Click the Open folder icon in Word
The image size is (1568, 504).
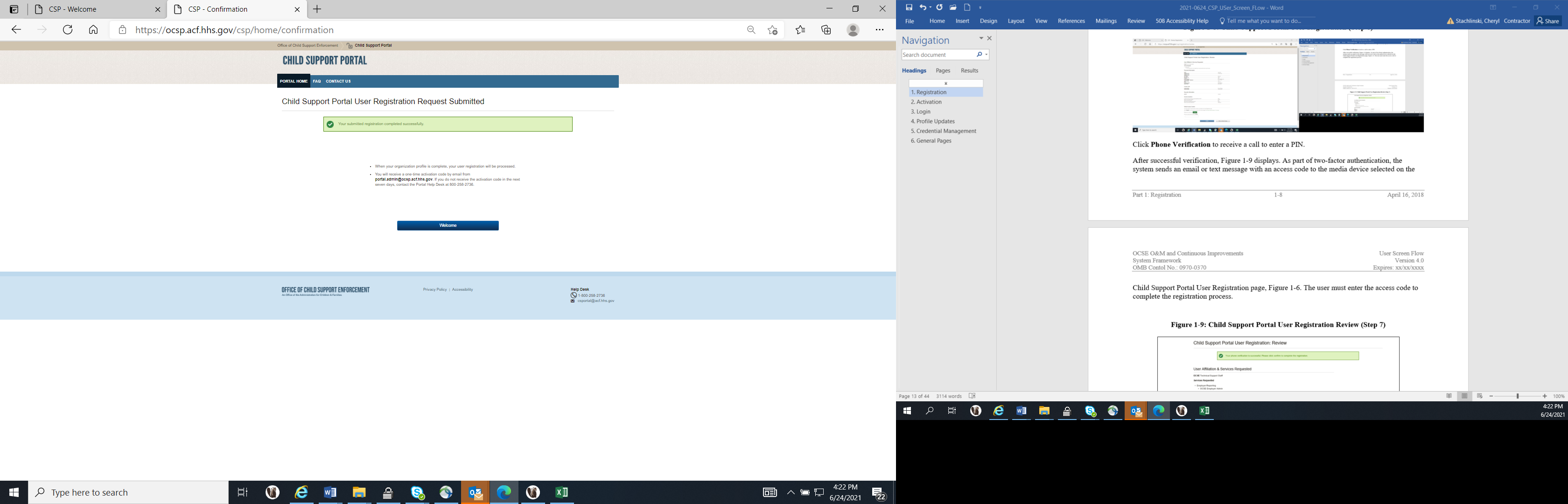[953, 7]
